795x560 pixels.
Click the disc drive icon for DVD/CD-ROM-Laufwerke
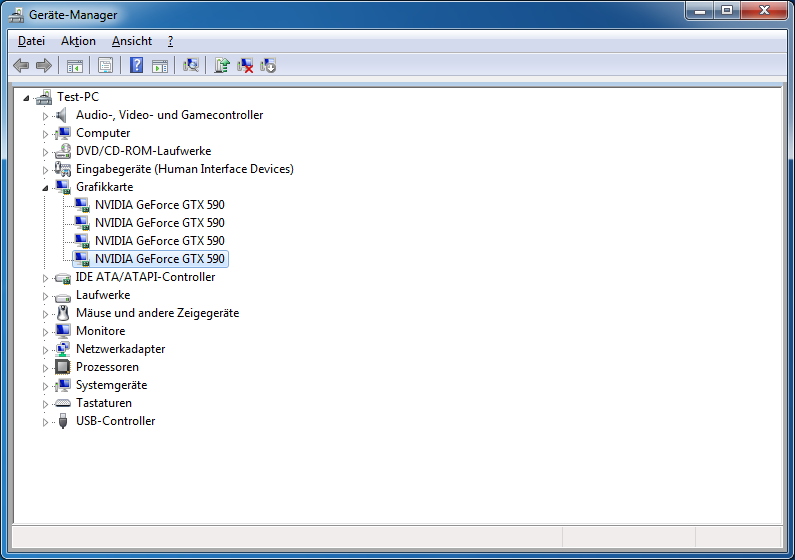point(62,151)
